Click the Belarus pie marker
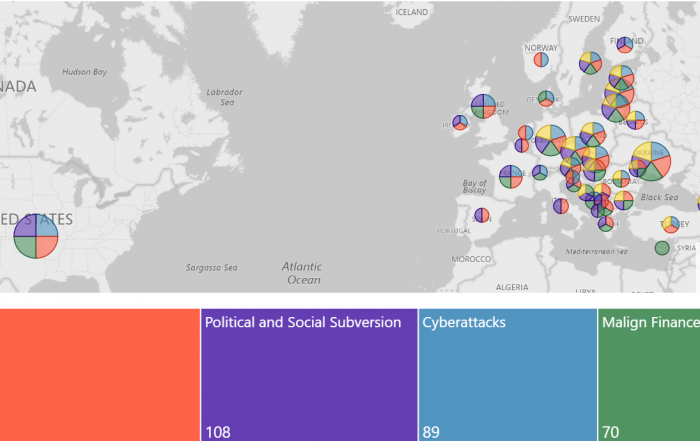Screen dimensions: 700x441 coord(635,120)
